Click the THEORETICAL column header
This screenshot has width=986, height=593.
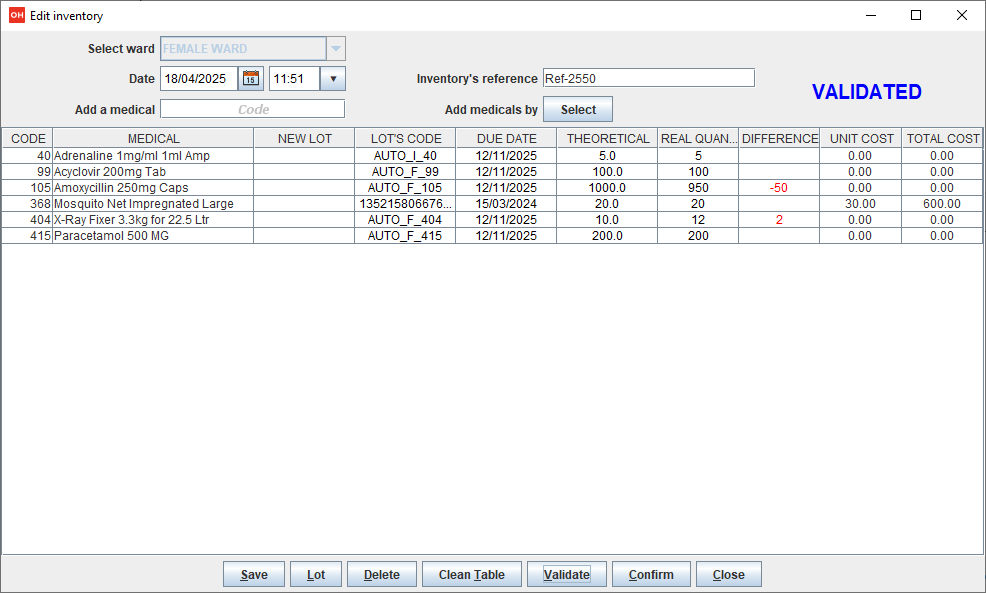(607, 138)
